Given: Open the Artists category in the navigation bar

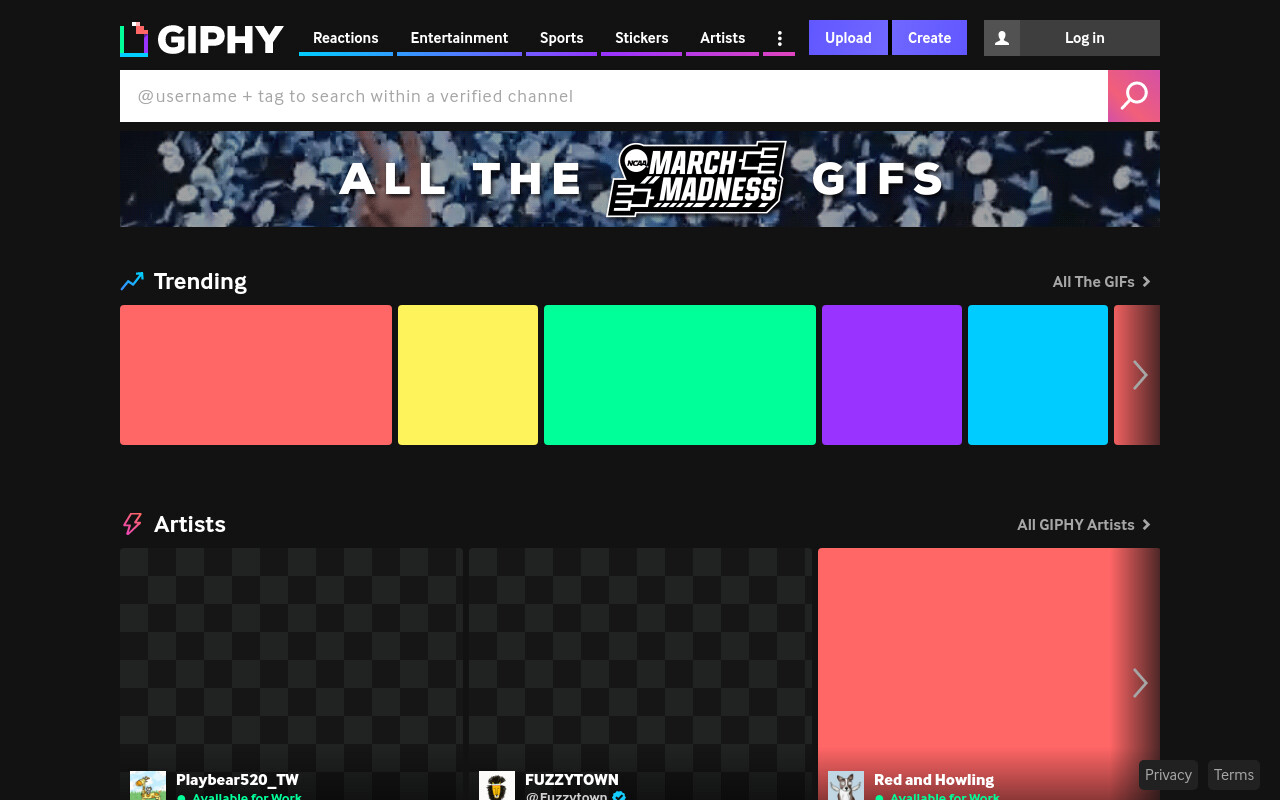Looking at the screenshot, I should [x=722, y=38].
